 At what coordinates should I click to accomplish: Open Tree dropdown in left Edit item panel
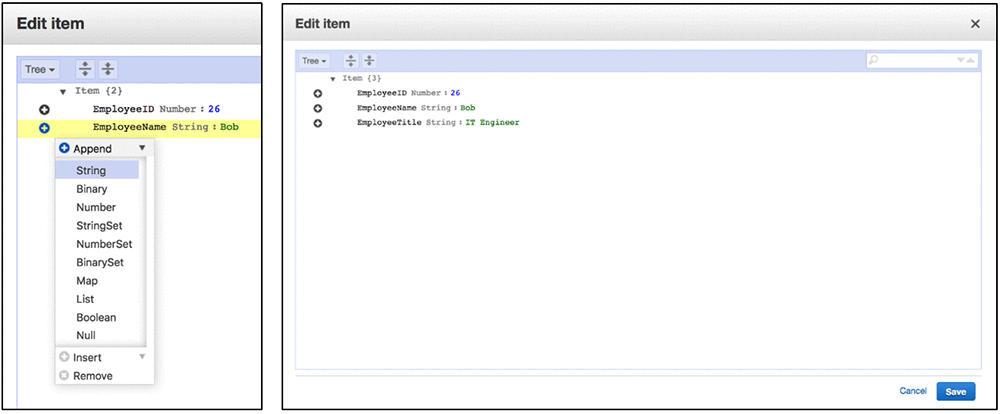[41, 69]
